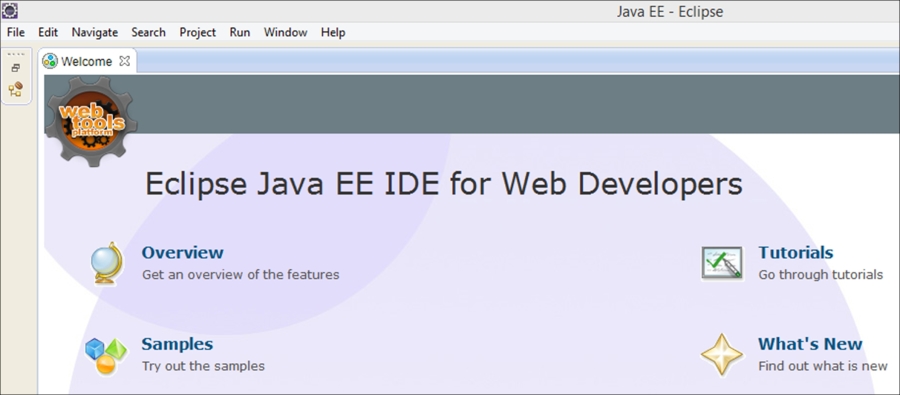Open the Navigate menu
Image resolution: width=900 pixels, height=395 pixels.
95,33
